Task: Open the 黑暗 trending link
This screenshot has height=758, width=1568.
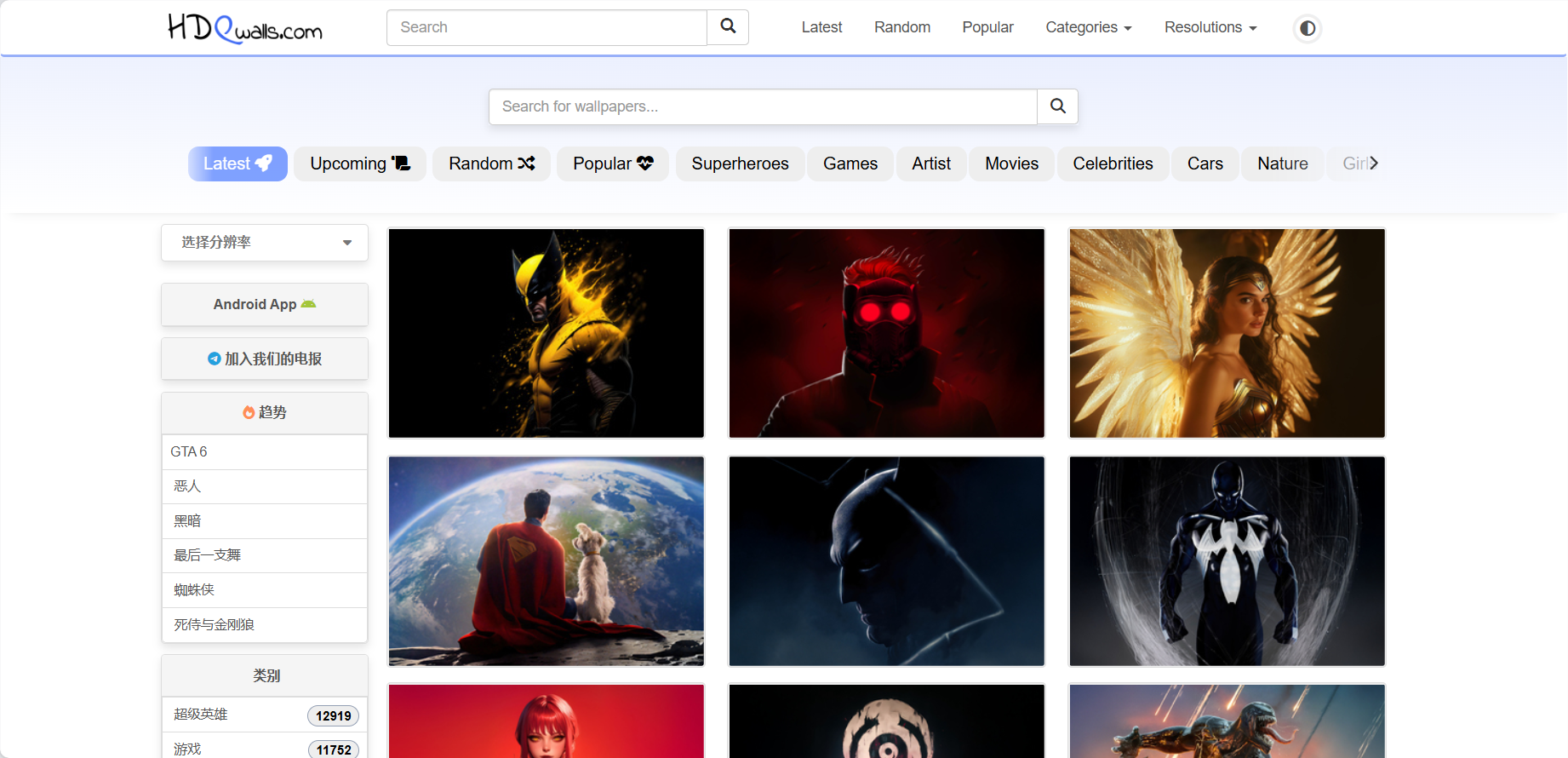Action: pyautogui.click(x=265, y=521)
